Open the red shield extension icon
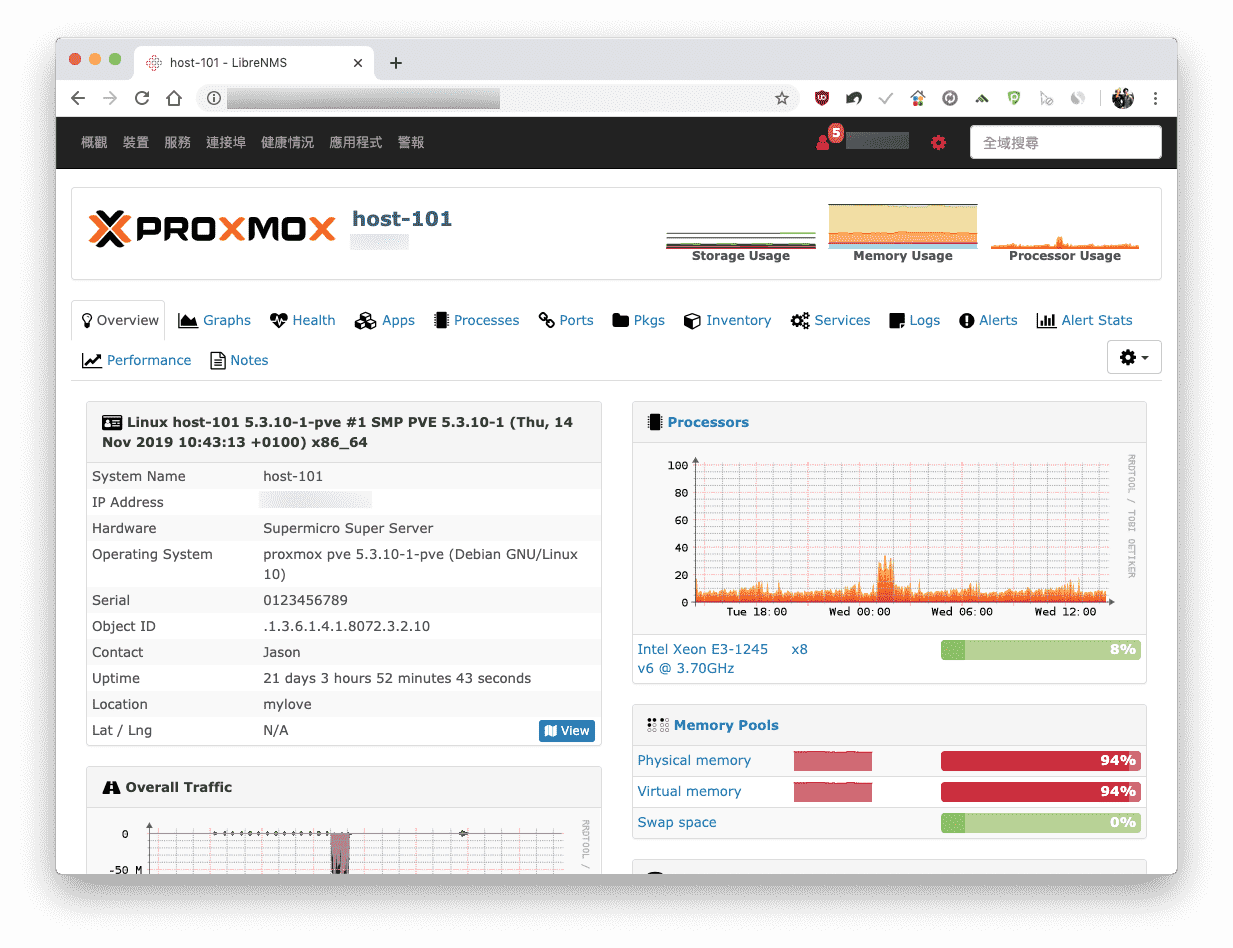The image size is (1233, 948). point(822,98)
